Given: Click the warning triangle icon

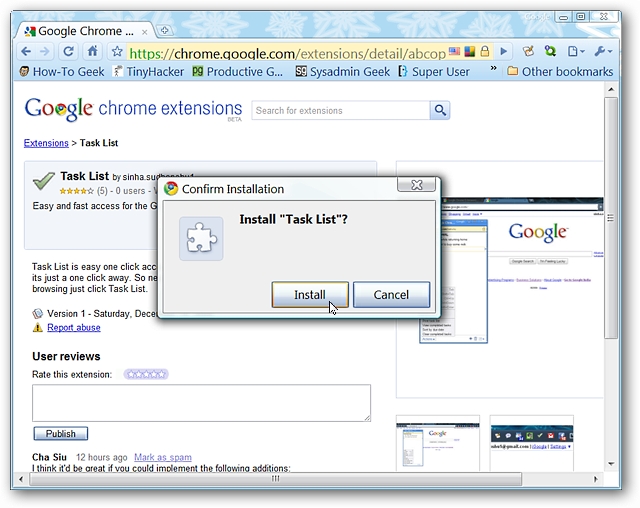Looking at the screenshot, I should coord(38,327).
